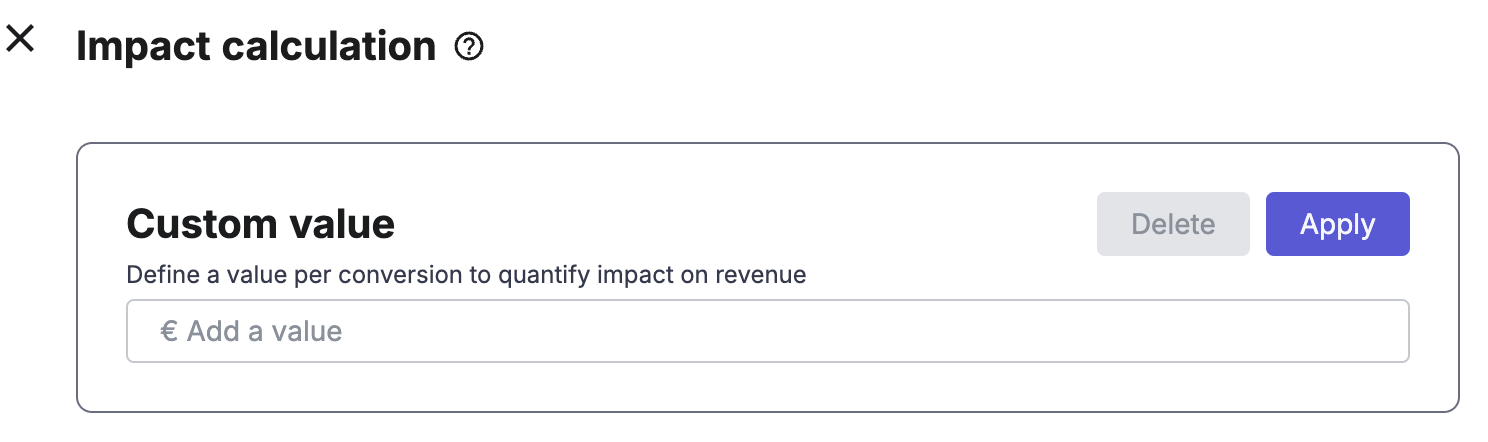Delete the custom value
Screen dimensions: 1488x442
1173,224
